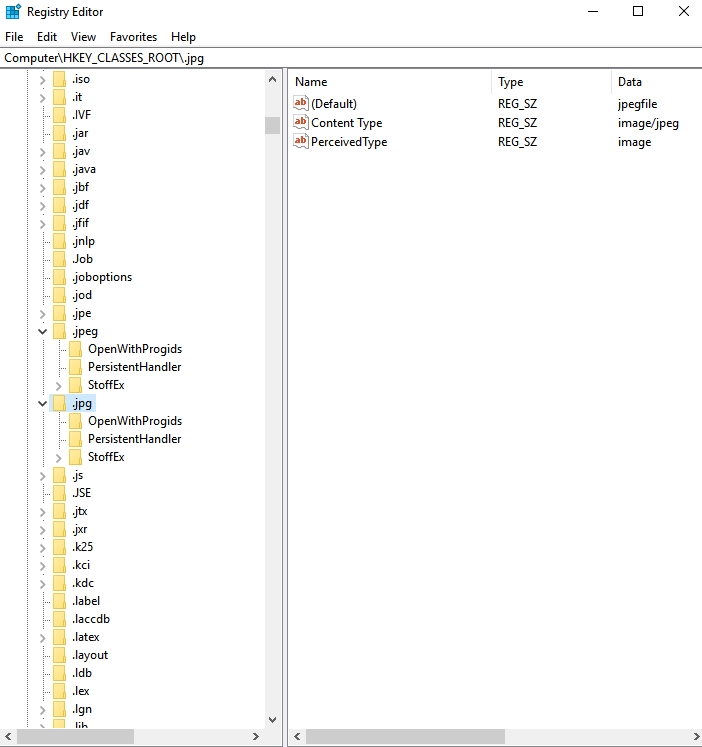The image size is (702, 747).
Task: Click the tree pane scroll down arrow
Action: [x=272, y=719]
